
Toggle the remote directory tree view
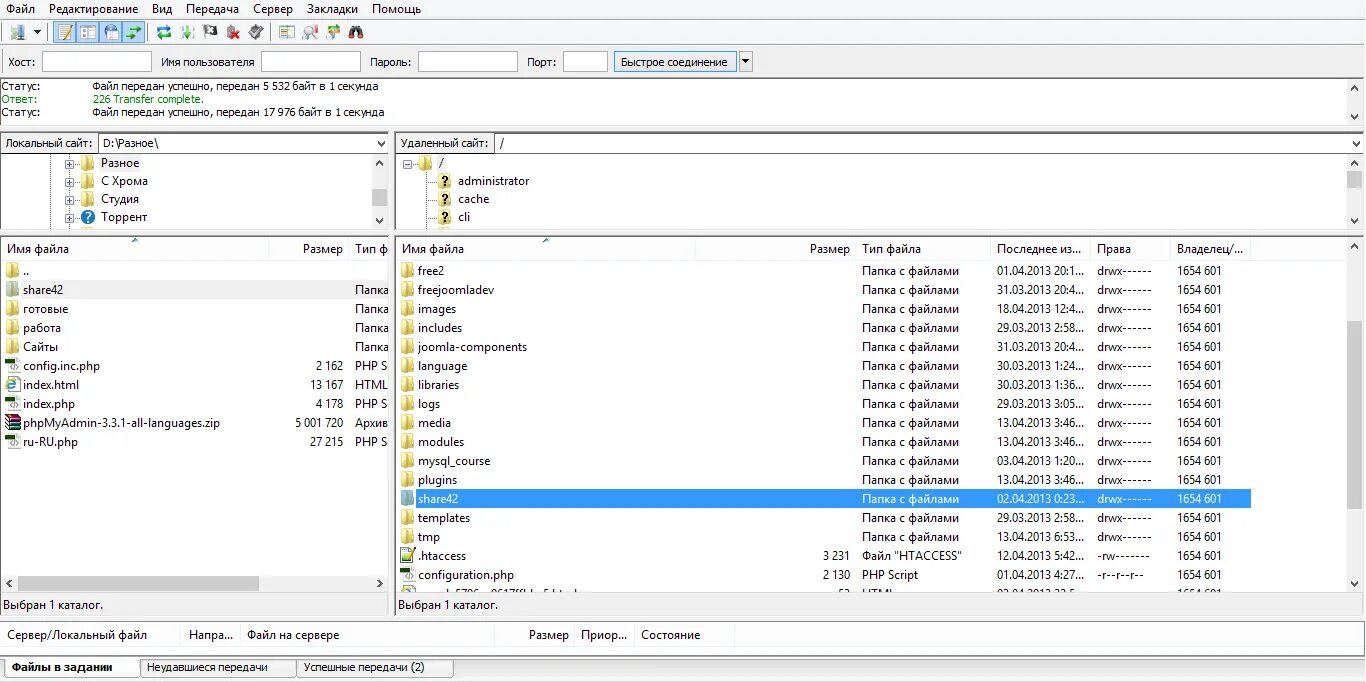(112, 31)
